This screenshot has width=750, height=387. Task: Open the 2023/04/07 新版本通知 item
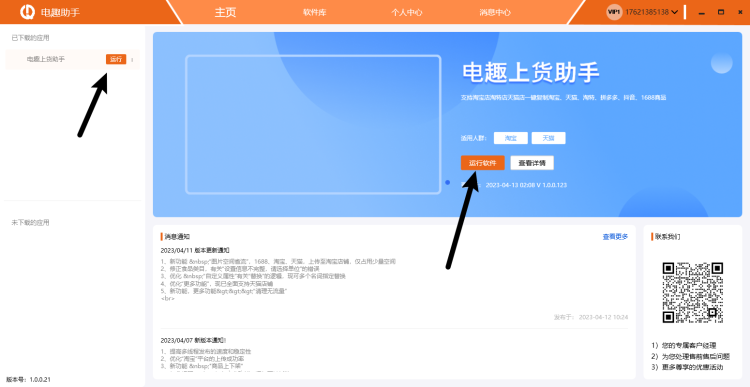coord(193,341)
